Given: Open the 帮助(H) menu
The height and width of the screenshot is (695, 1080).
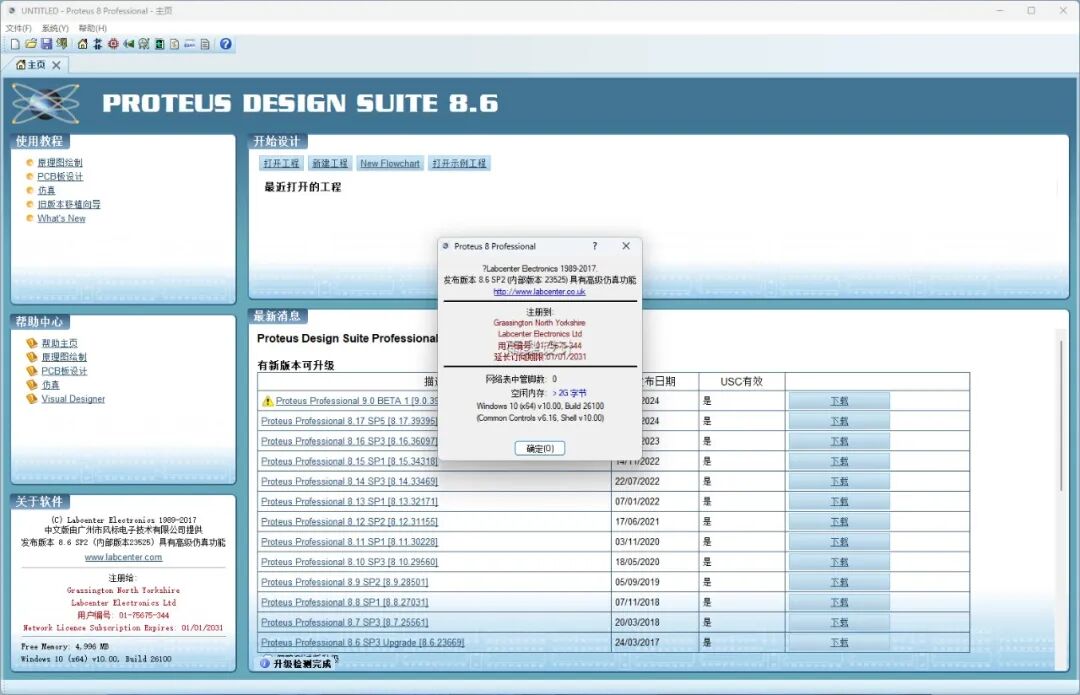Looking at the screenshot, I should click(x=92, y=27).
